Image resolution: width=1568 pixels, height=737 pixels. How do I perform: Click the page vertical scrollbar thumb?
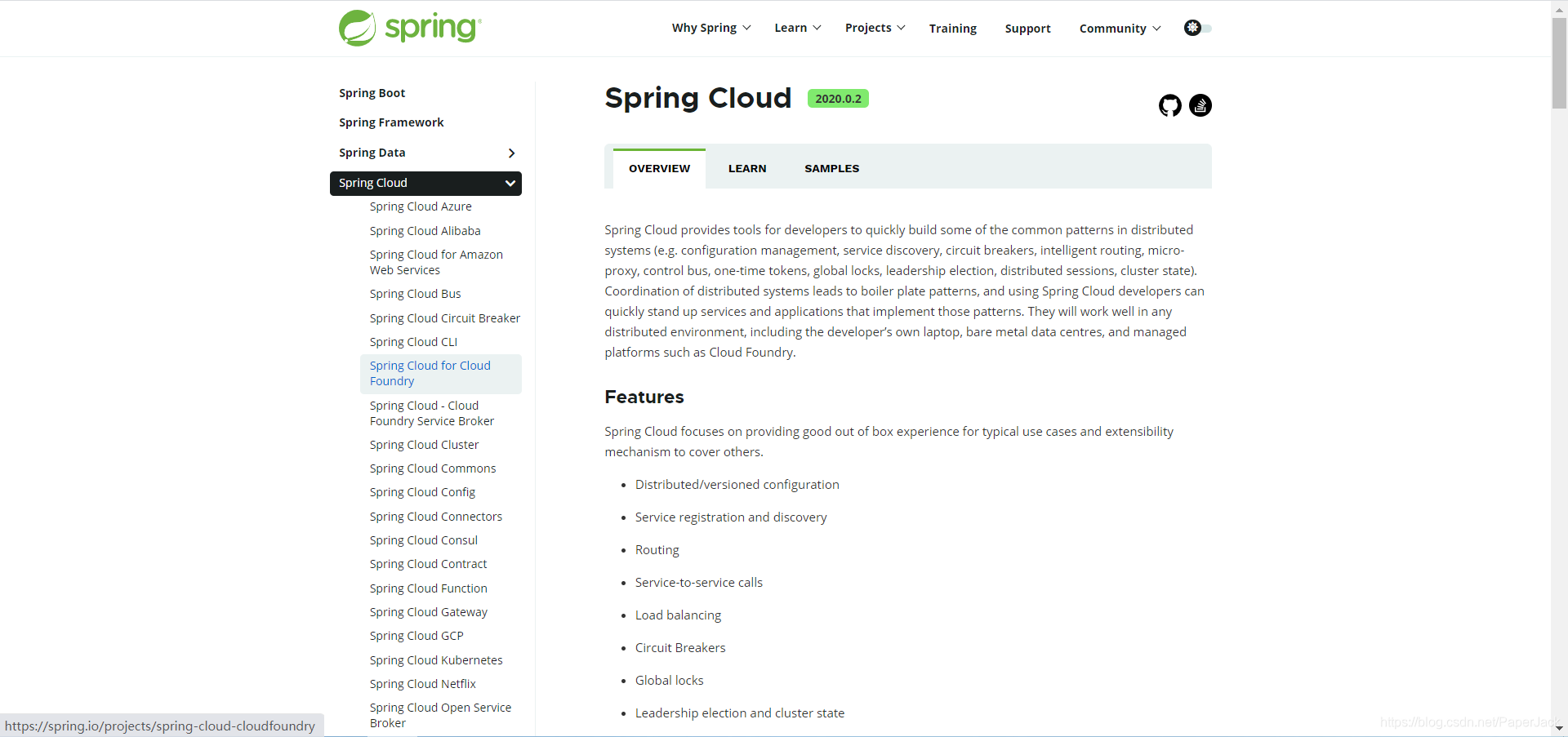(x=1559, y=63)
